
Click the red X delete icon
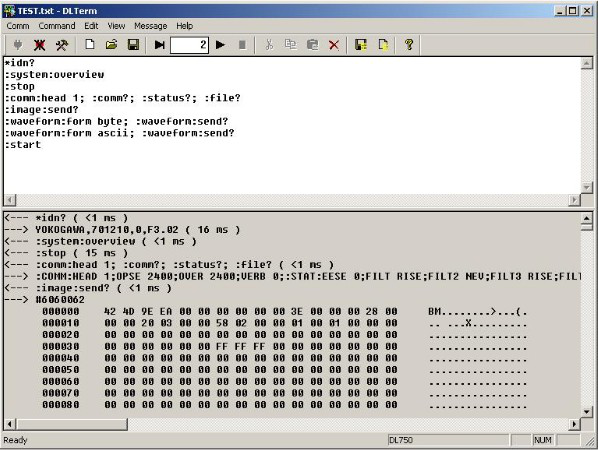(x=334, y=45)
